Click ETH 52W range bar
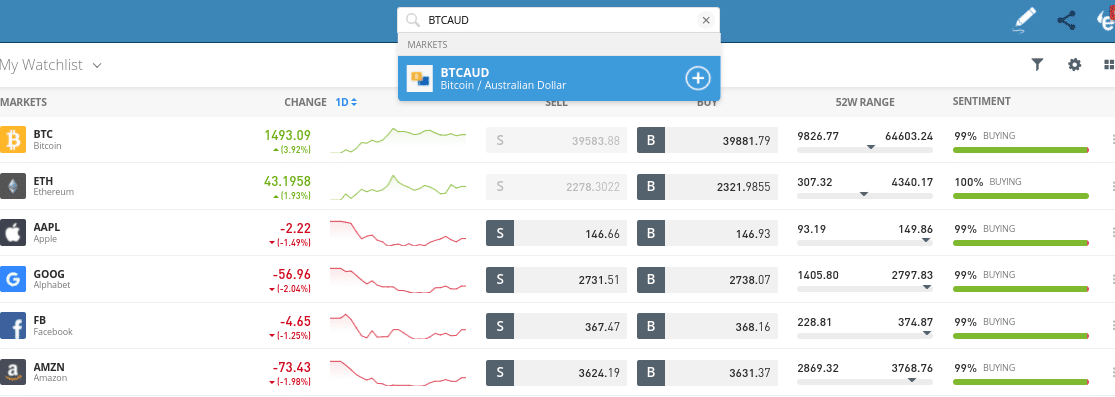The image size is (1115, 397). 865,196
